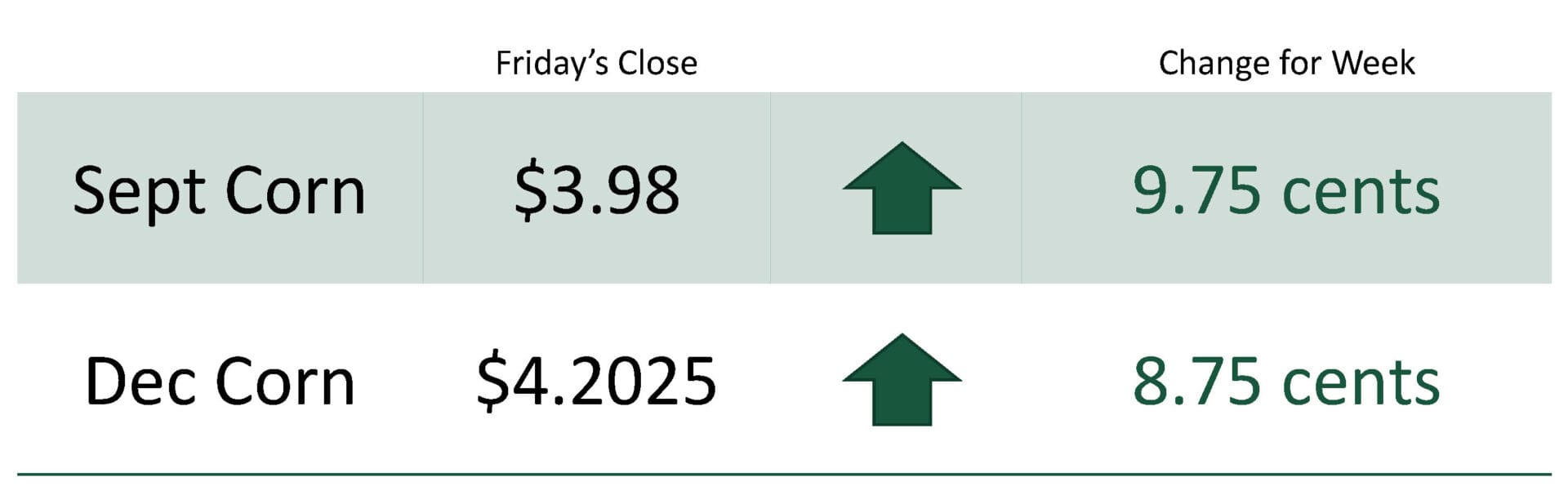Click the green up arrow in Sept Corn row
The height and width of the screenshot is (487, 1568).
[902, 188]
